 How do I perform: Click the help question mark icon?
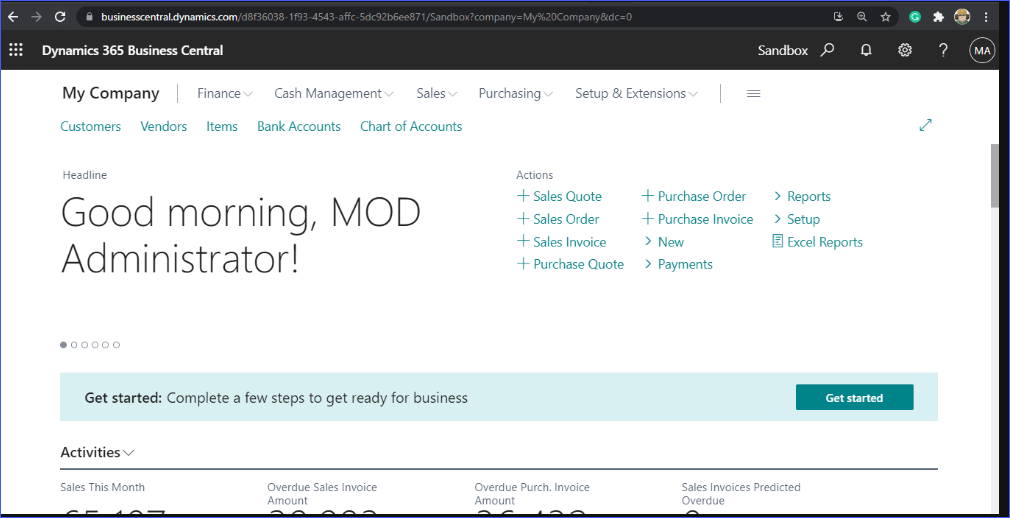tap(943, 50)
